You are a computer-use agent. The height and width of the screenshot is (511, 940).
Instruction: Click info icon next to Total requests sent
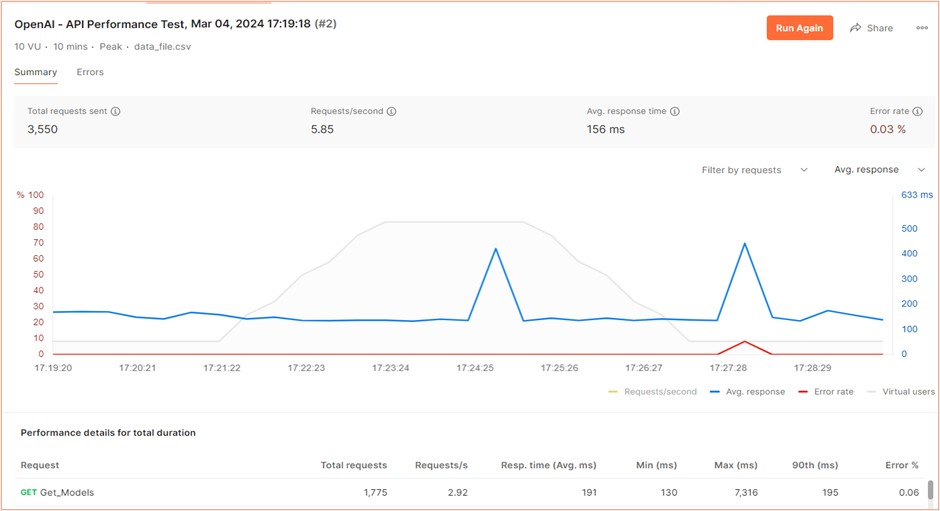[x=116, y=111]
